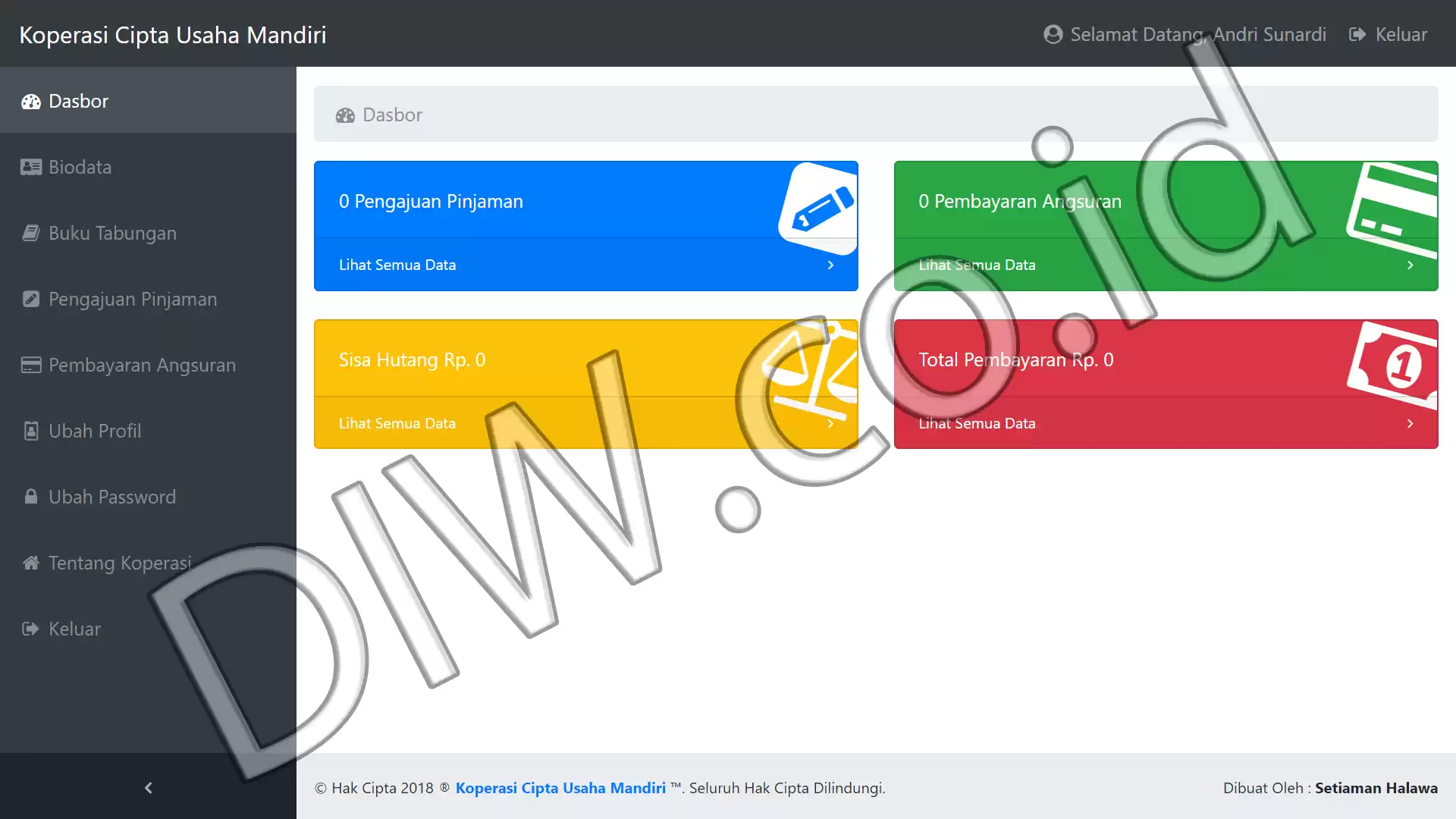
Task: Click chevron on Total Pembayaran card footer
Action: (1410, 424)
